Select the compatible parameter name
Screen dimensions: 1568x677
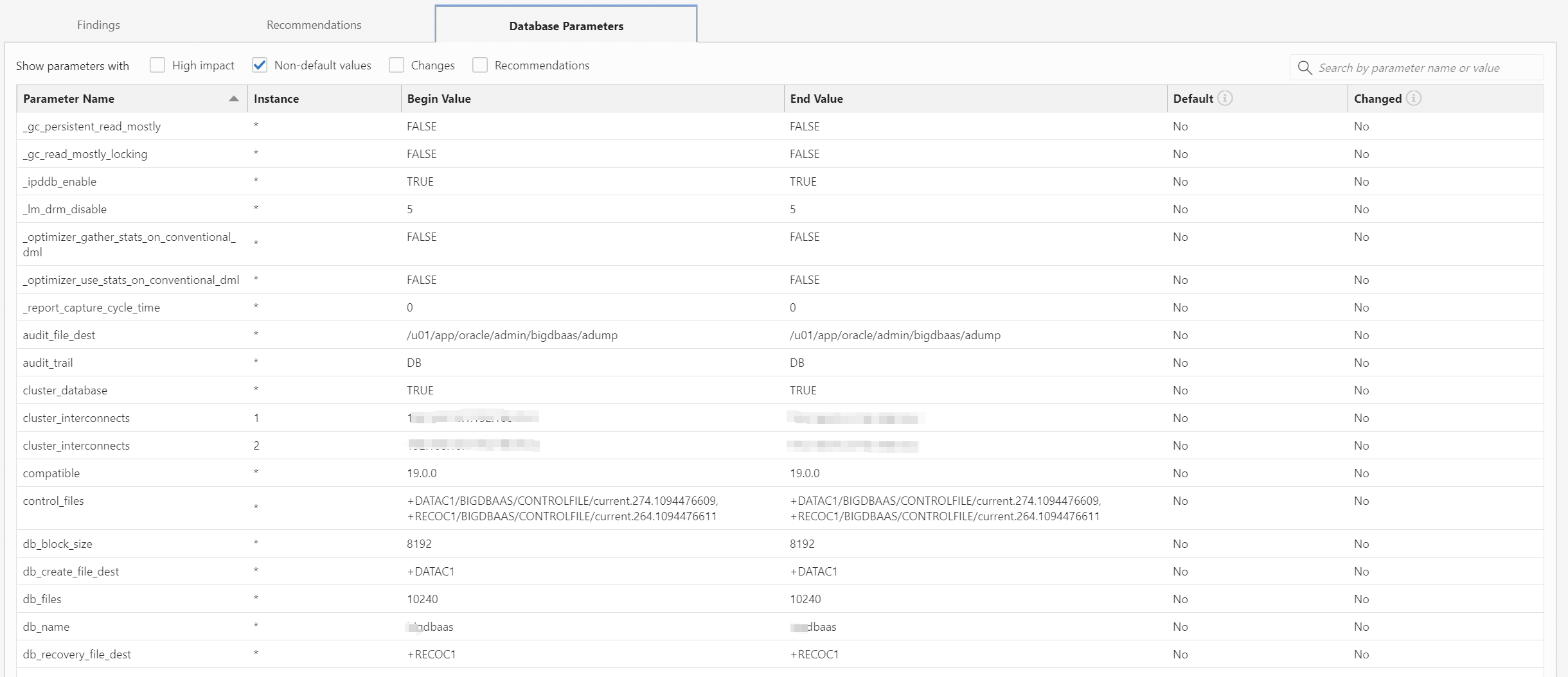coord(51,473)
